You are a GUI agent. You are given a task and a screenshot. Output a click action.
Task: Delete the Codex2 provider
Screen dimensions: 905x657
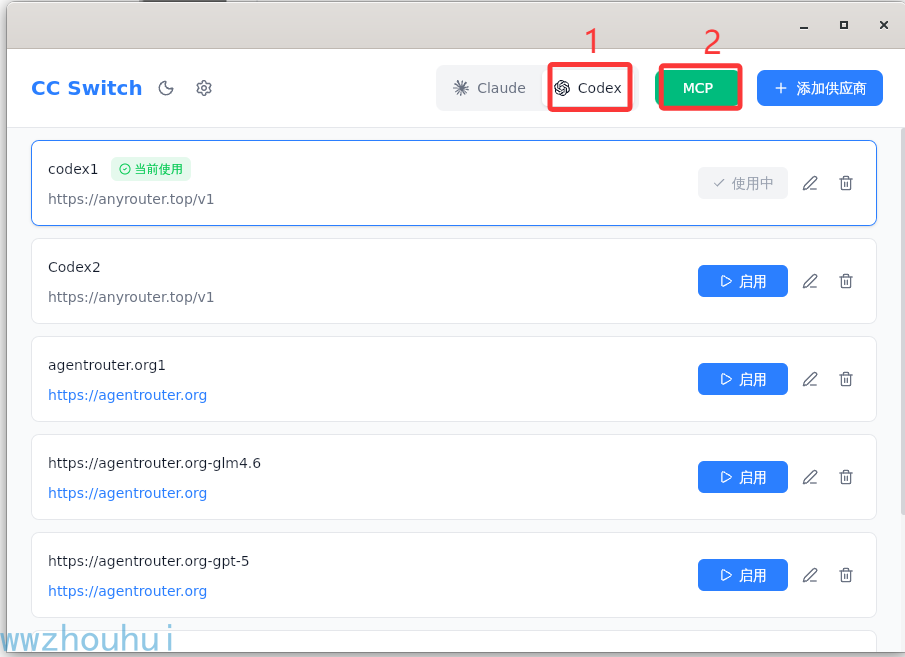point(846,281)
